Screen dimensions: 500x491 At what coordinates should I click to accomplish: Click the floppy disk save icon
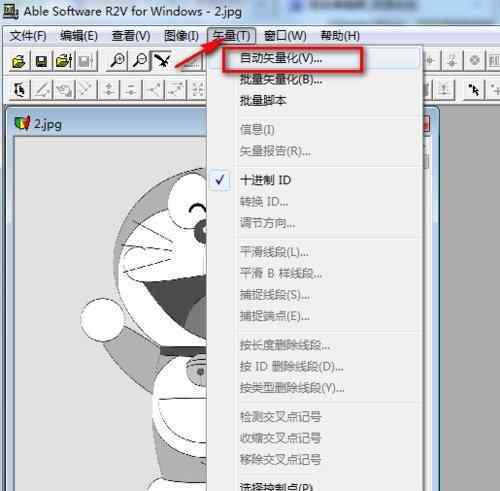coord(41,61)
